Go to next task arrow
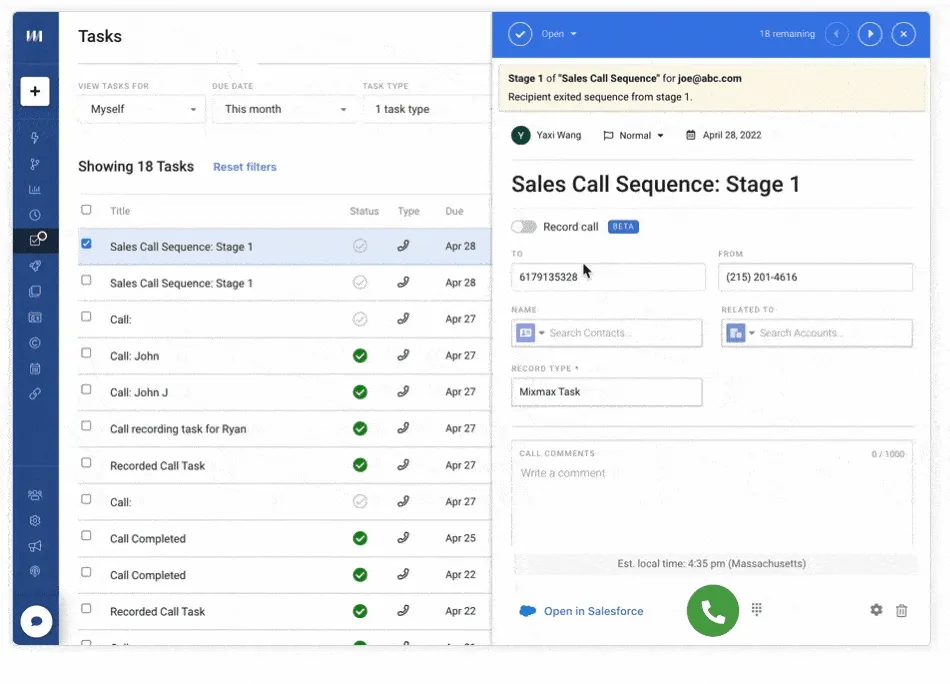The height and width of the screenshot is (684, 950). [870, 34]
